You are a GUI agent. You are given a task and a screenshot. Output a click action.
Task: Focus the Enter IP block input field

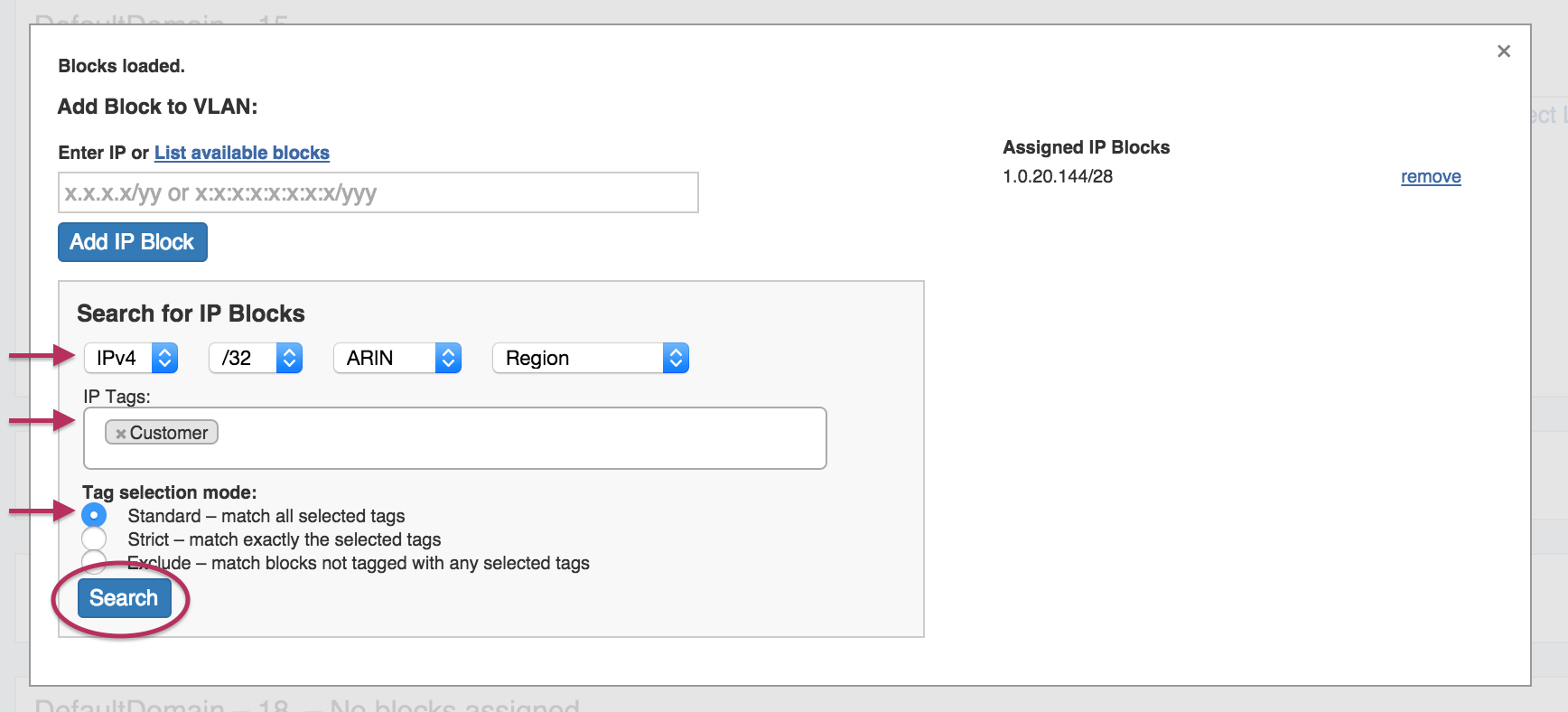click(378, 192)
